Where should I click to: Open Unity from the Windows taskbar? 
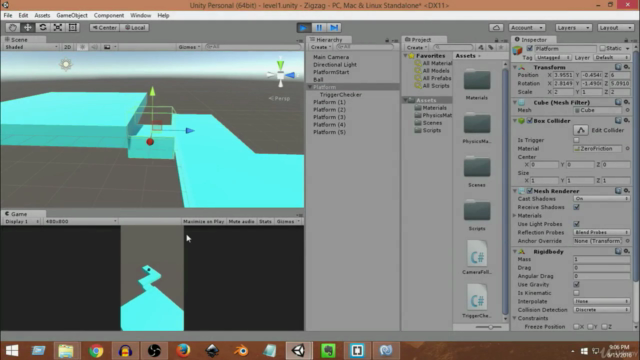(299, 350)
